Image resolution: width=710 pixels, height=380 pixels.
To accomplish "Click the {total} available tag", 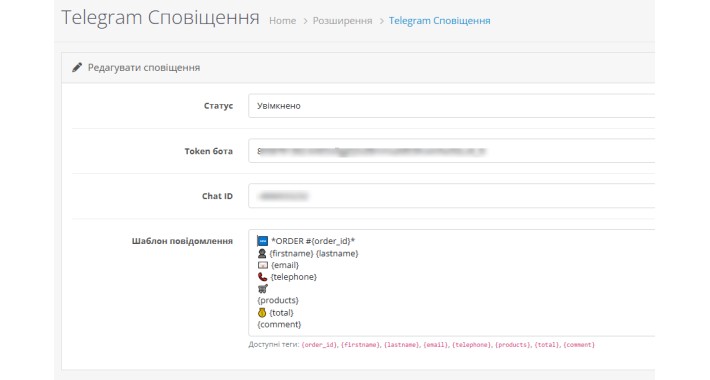I will point(547,345).
